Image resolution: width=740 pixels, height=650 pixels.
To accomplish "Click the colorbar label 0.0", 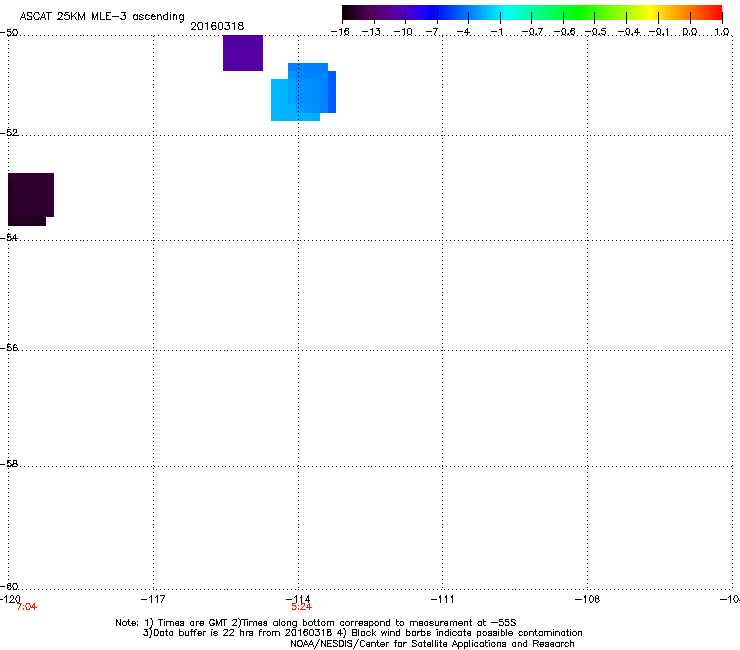I will point(690,32).
